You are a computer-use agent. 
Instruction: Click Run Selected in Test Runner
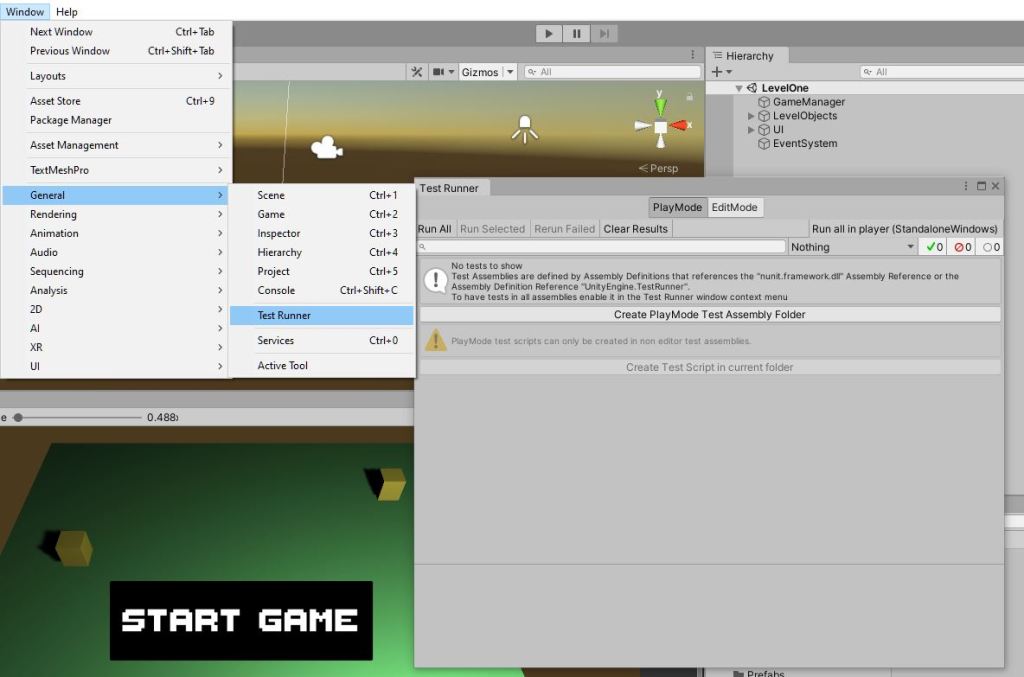tap(492, 229)
